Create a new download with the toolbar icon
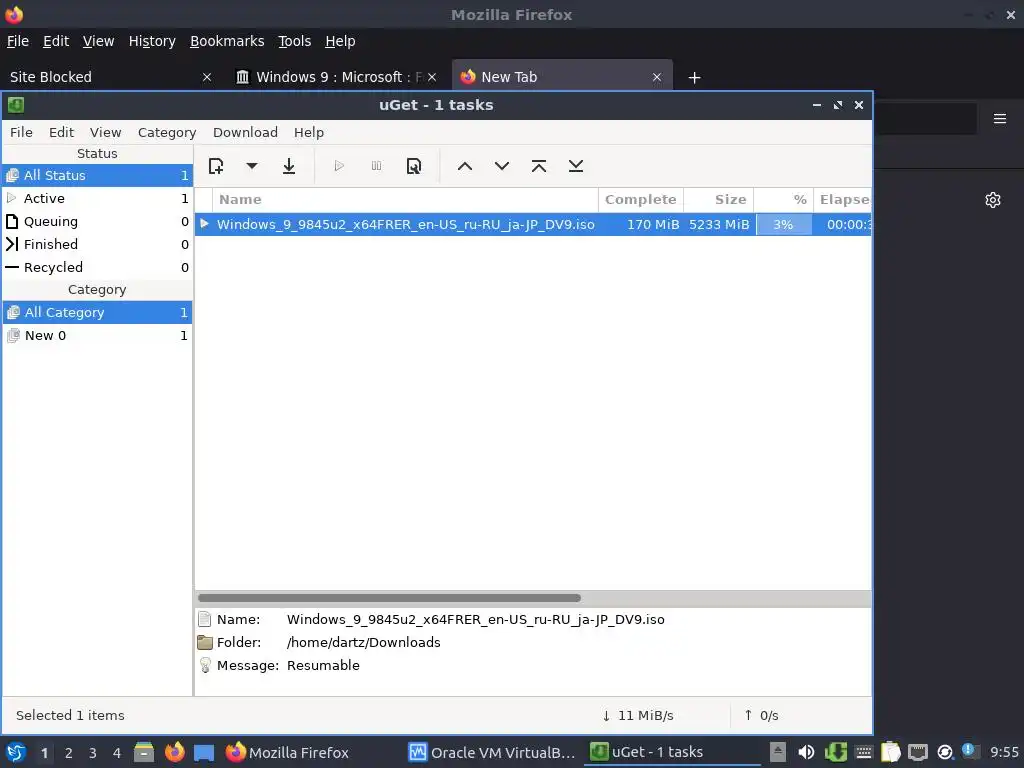The height and width of the screenshot is (768, 1024). (216, 166)
